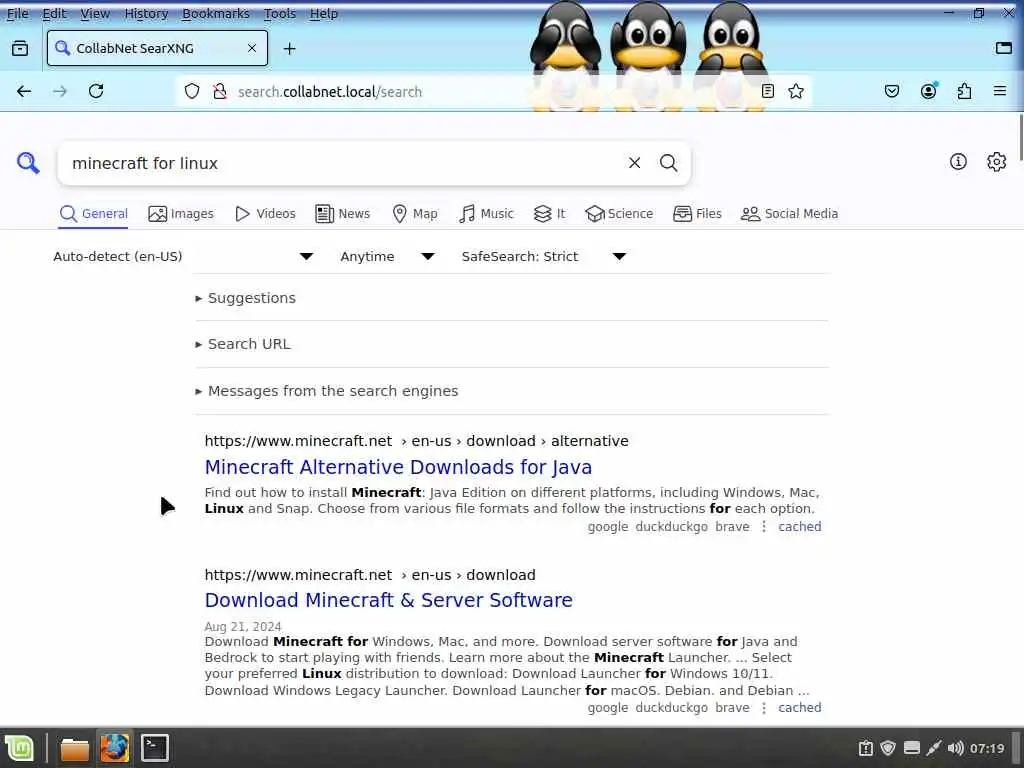
Task: Switch to the Science category
Action: coord(619,214)
